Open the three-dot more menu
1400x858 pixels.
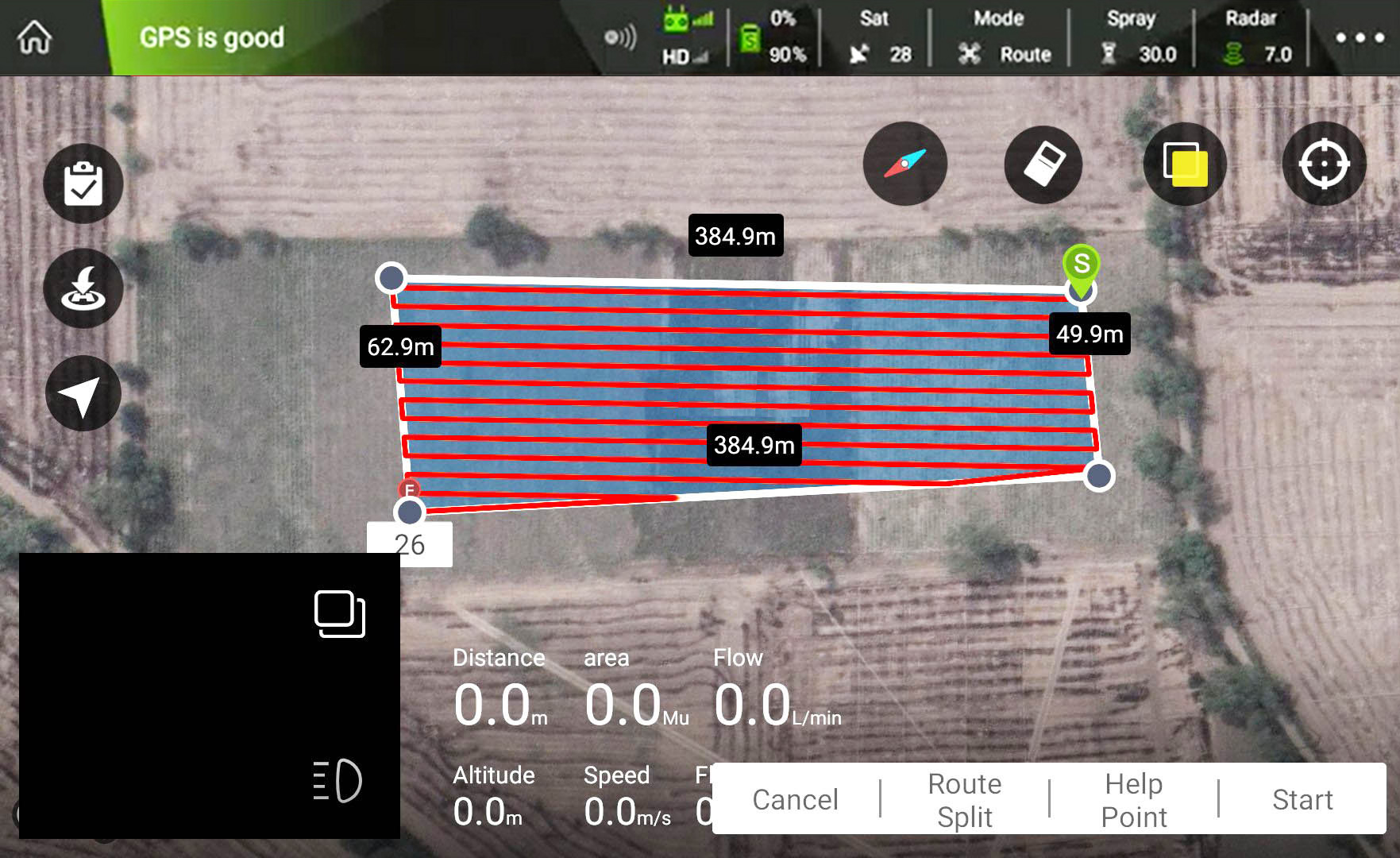coord(1360,37)
